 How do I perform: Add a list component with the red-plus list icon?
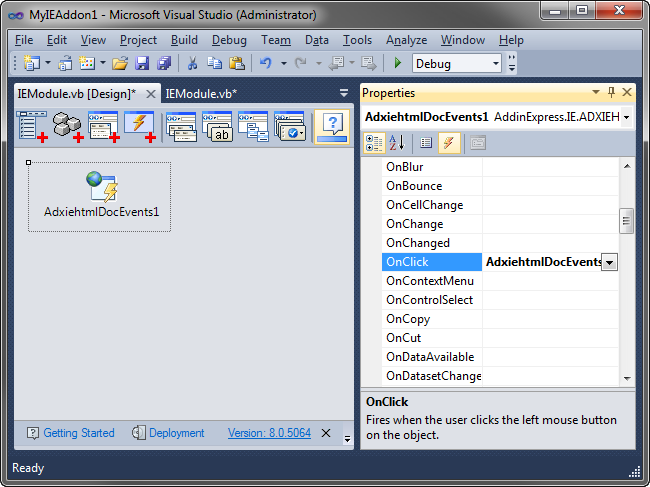[x=32, y=127]
